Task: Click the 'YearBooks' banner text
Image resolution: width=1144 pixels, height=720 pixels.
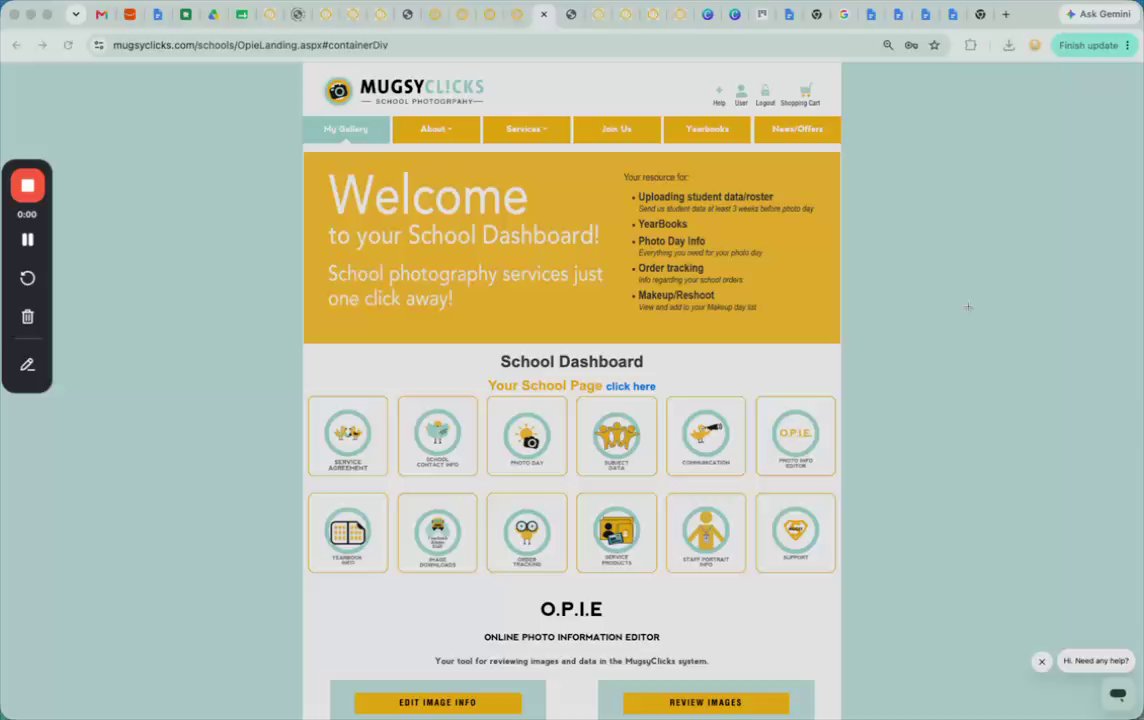Action: tap(662, 224)
